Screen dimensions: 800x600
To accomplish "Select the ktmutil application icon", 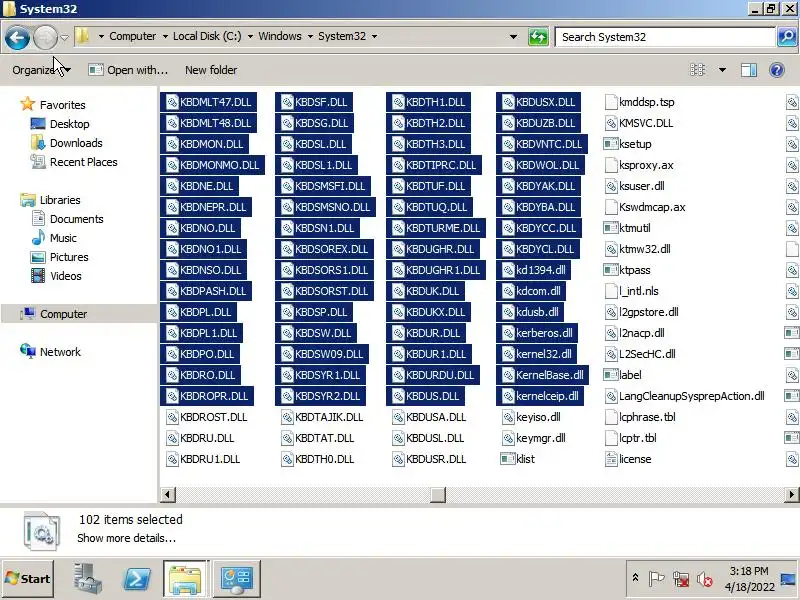I will (611, 228).
